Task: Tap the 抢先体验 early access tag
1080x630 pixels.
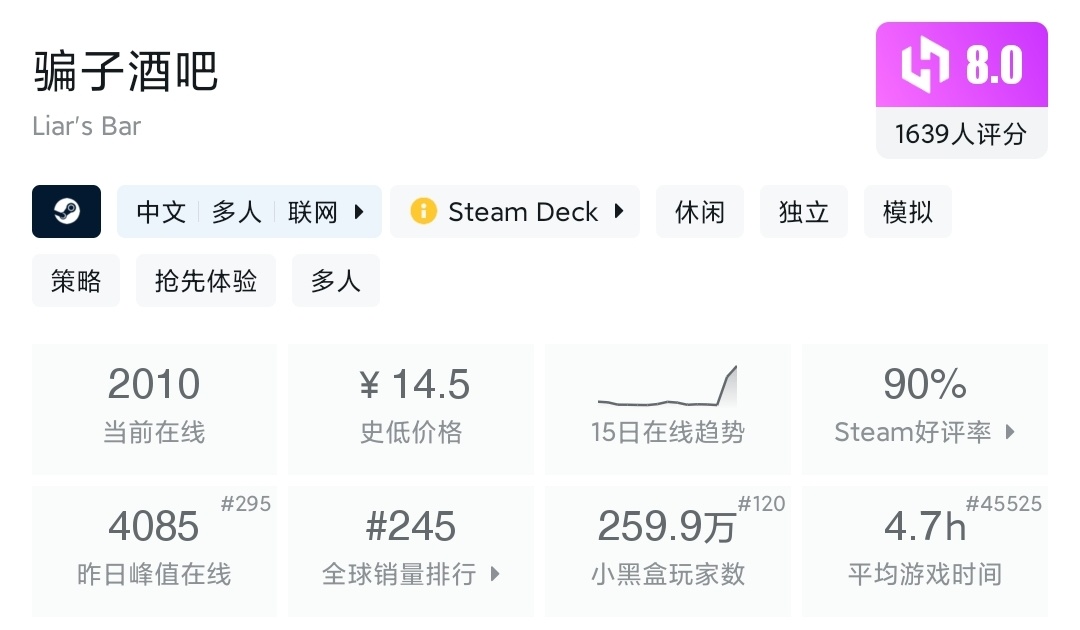Action: point(206,281)
